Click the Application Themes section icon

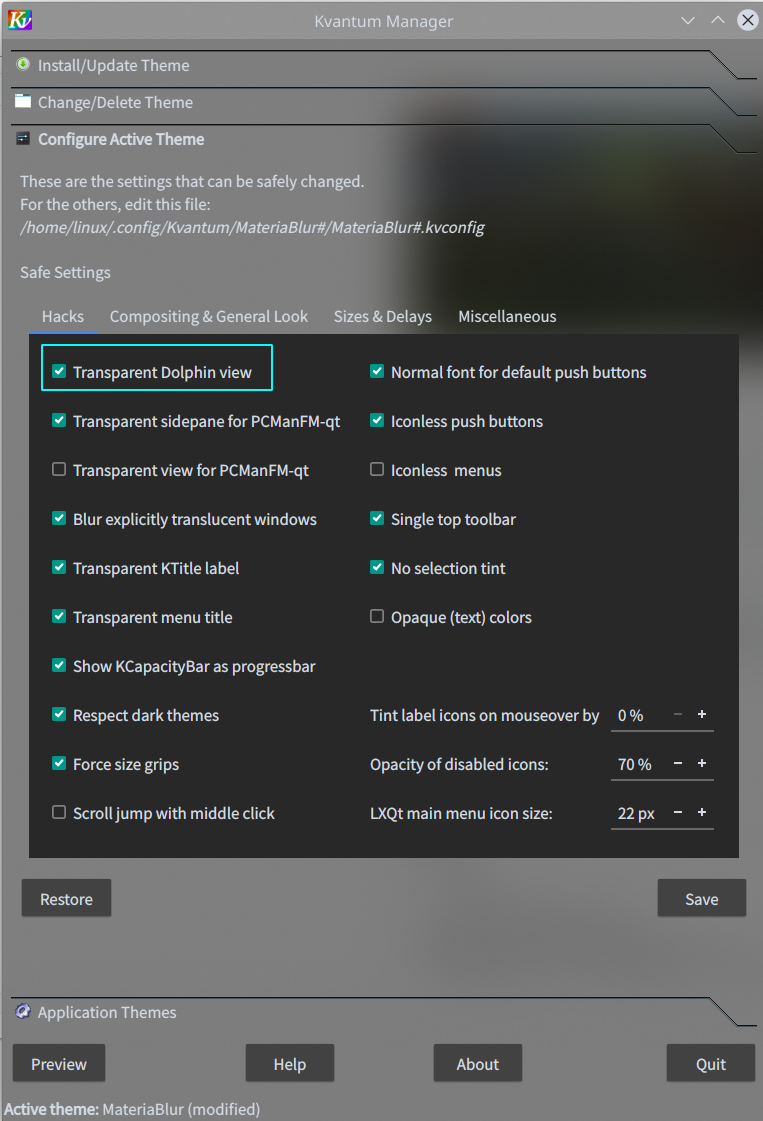point(23,1012)
